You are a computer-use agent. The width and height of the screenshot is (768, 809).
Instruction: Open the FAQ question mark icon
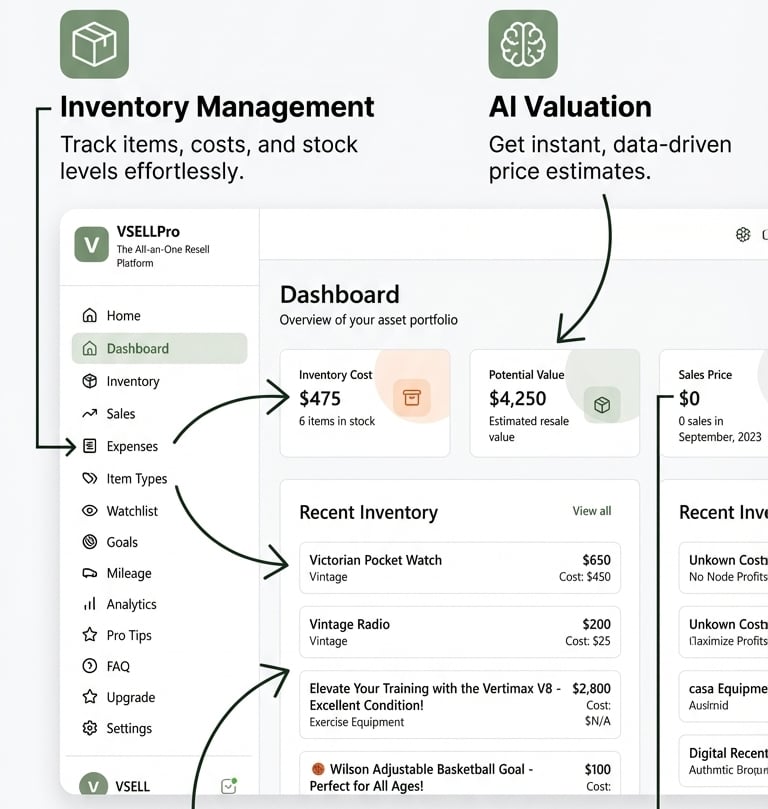pos(90,666)
